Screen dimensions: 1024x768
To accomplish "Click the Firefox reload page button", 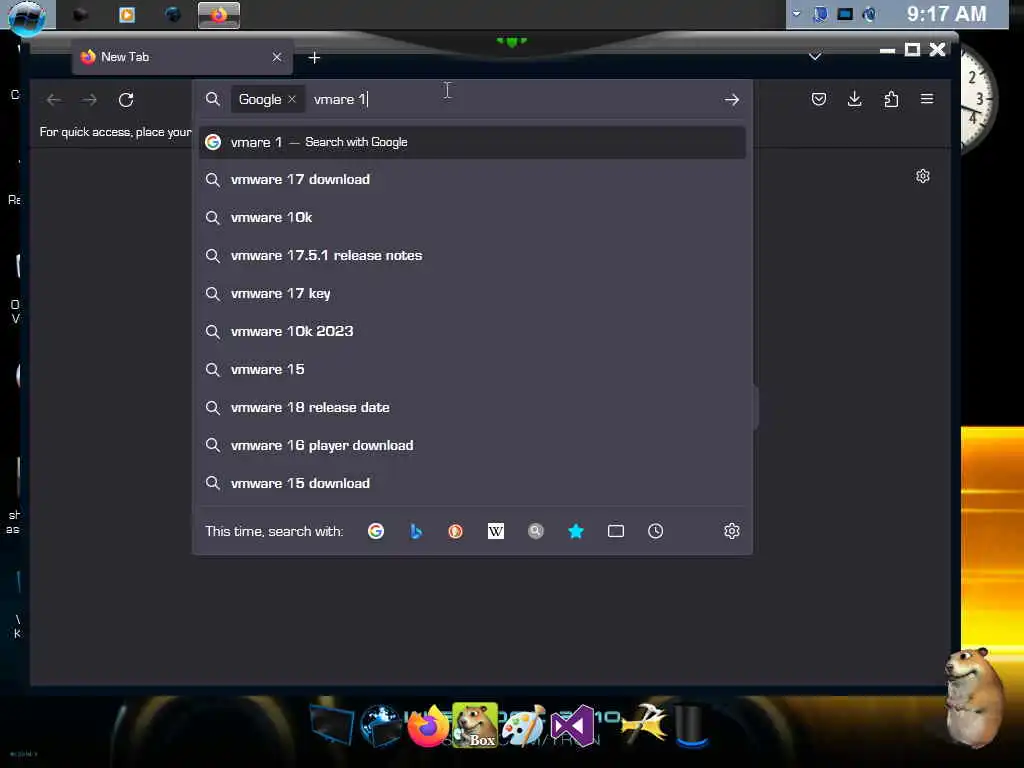I will 126,99.
